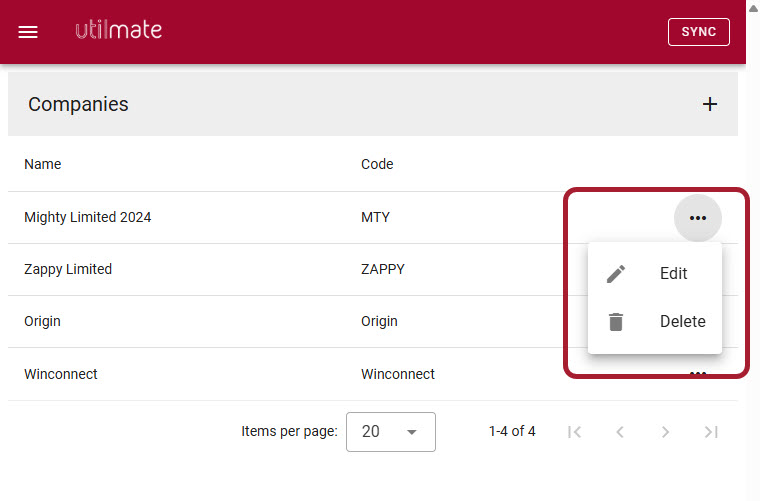Click the scrollbar up arrow

753,8
